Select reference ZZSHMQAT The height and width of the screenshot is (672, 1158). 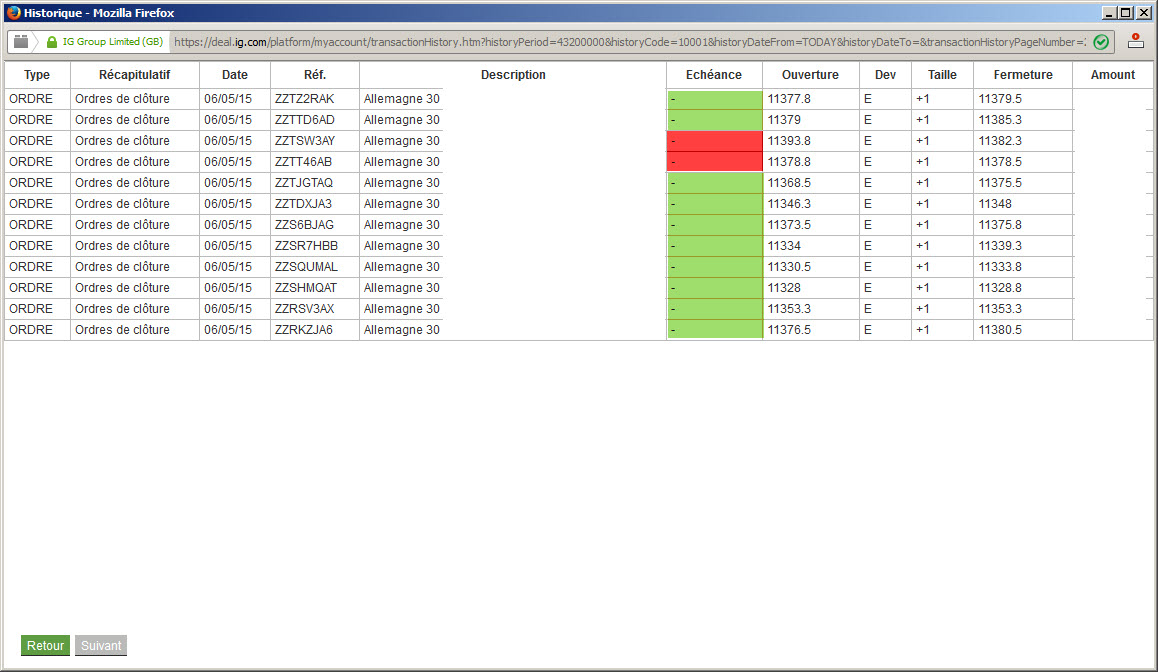(306, 288)
